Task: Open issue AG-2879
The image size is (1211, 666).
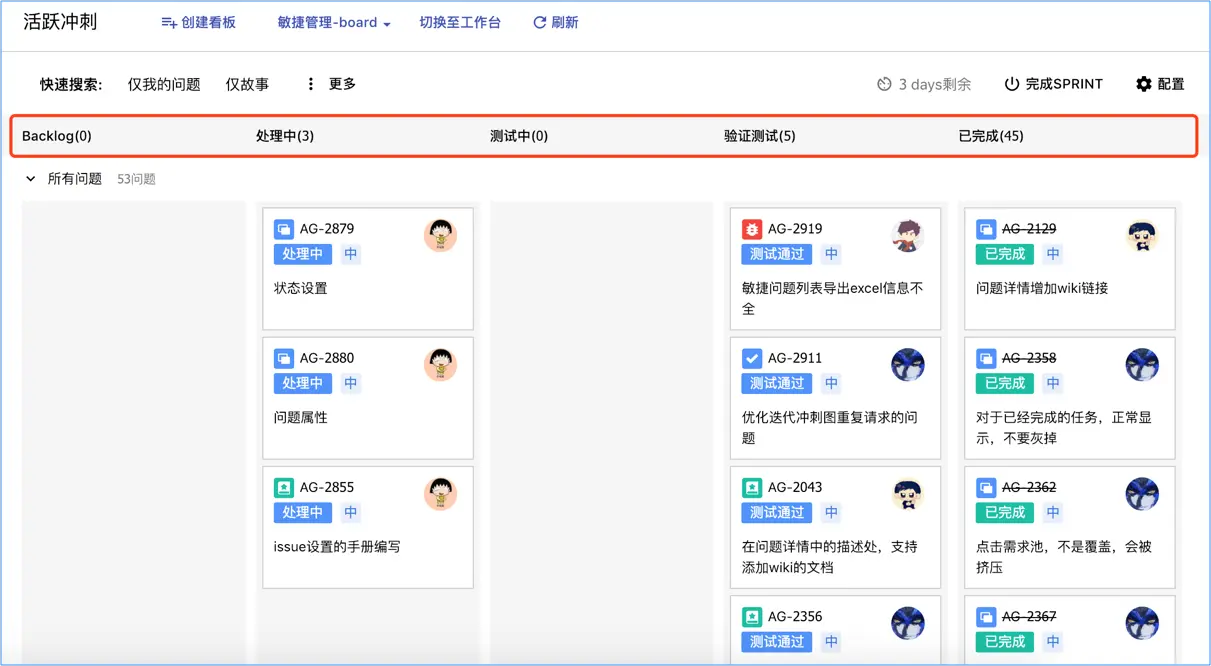Action: (327, 229)
